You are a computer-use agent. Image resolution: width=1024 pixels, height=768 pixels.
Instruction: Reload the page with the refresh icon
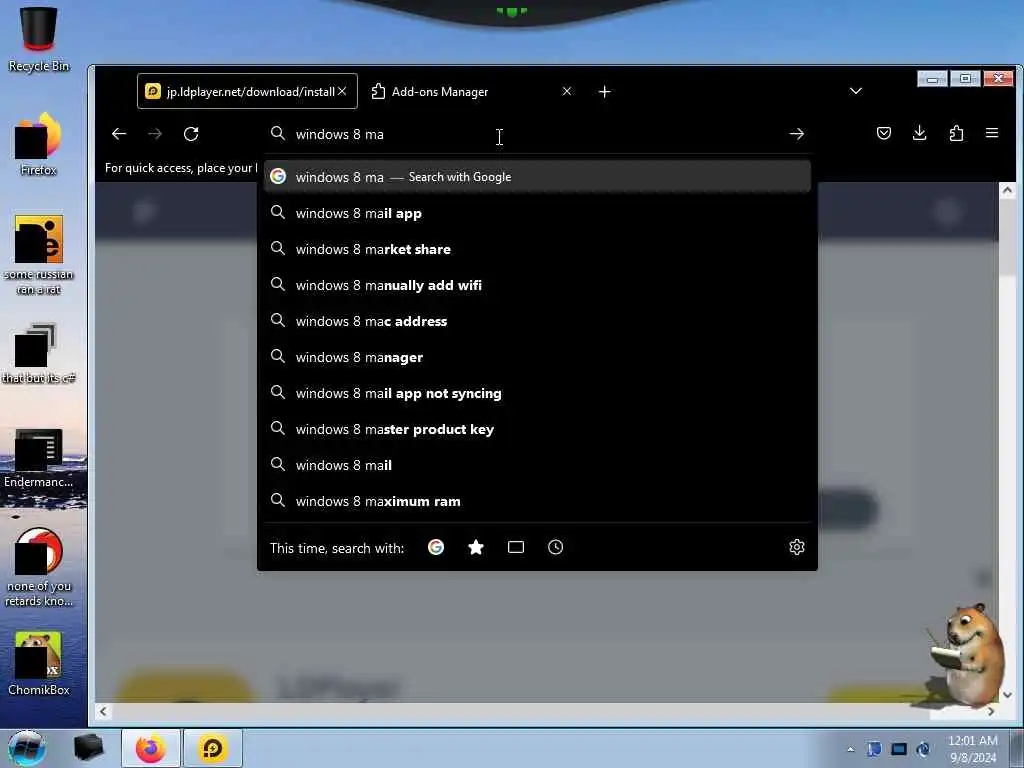click(x=191, y=134)
